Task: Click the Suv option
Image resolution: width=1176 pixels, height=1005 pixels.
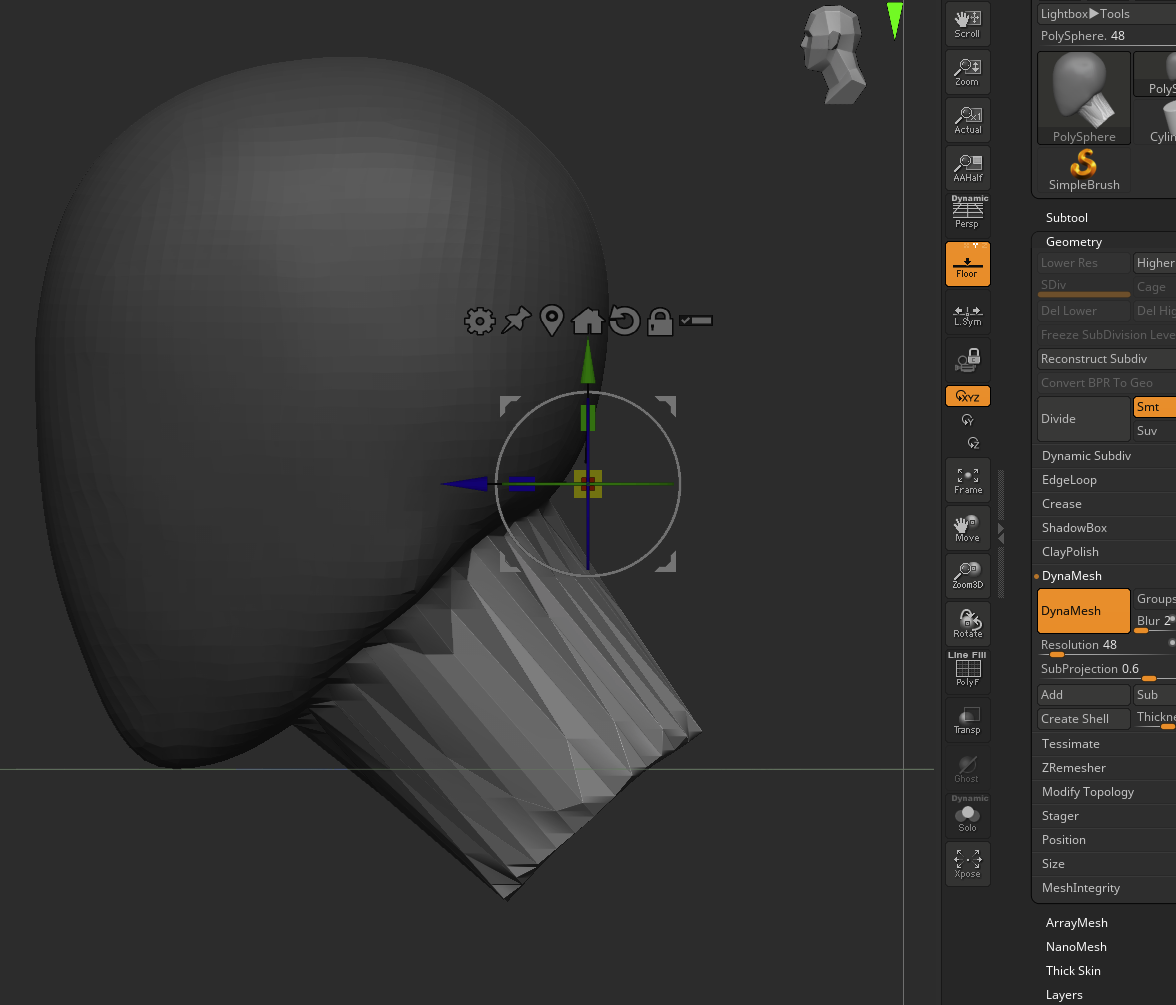Action: [x=1154, y=430]
